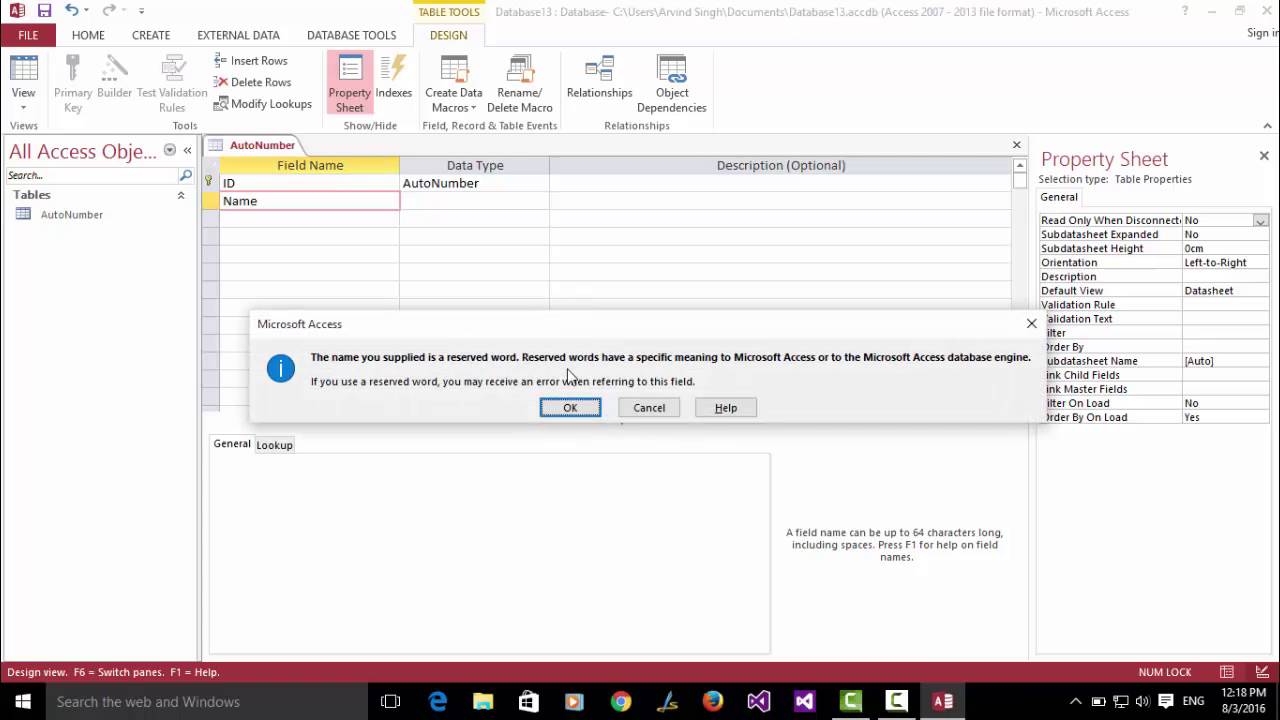Close the Property Sheet pane
Viewport: 1280px width, 720px height.
click(x=1264, y=156)
